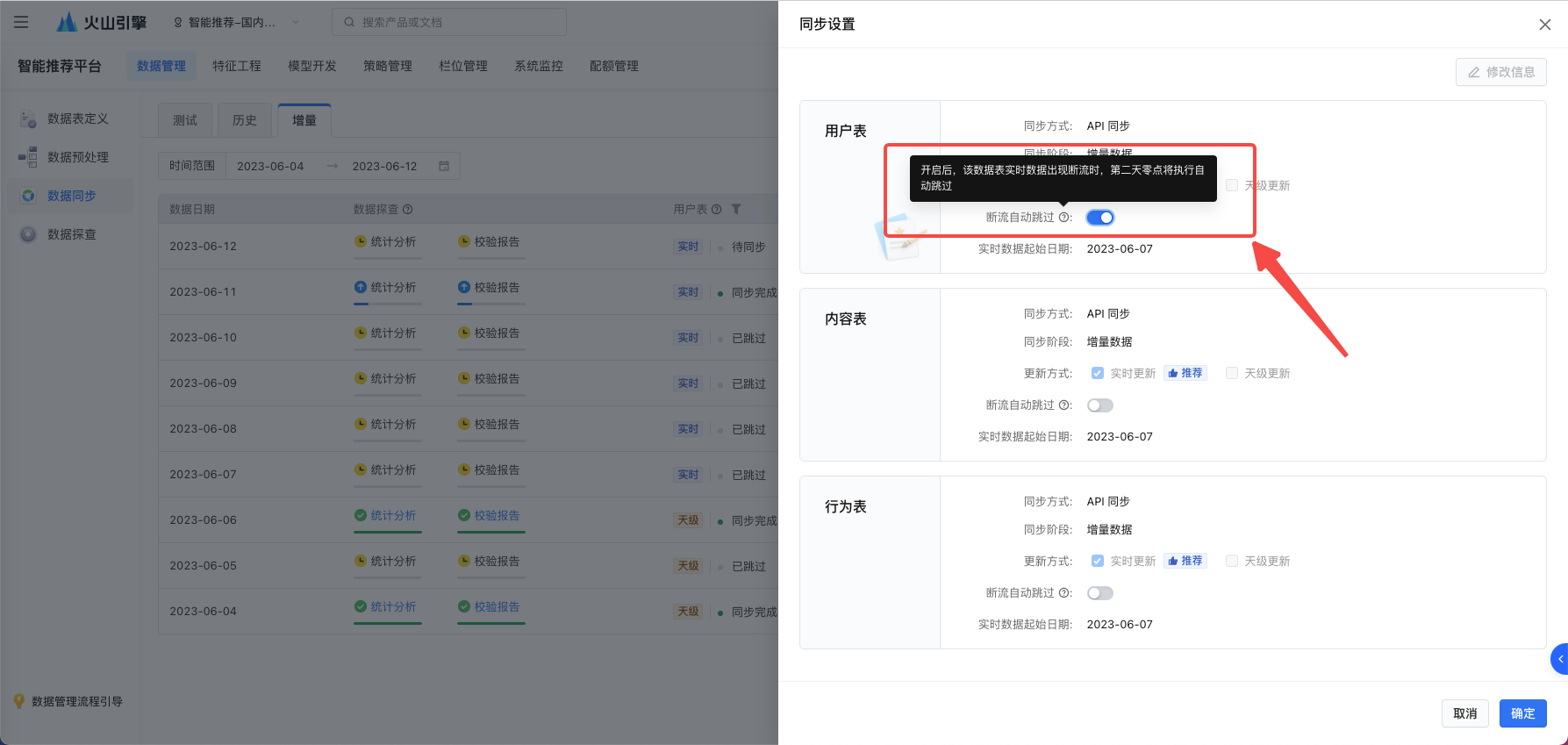Click the search magnifier icon
1568x745 pixels.
click(x=349, y=22)
